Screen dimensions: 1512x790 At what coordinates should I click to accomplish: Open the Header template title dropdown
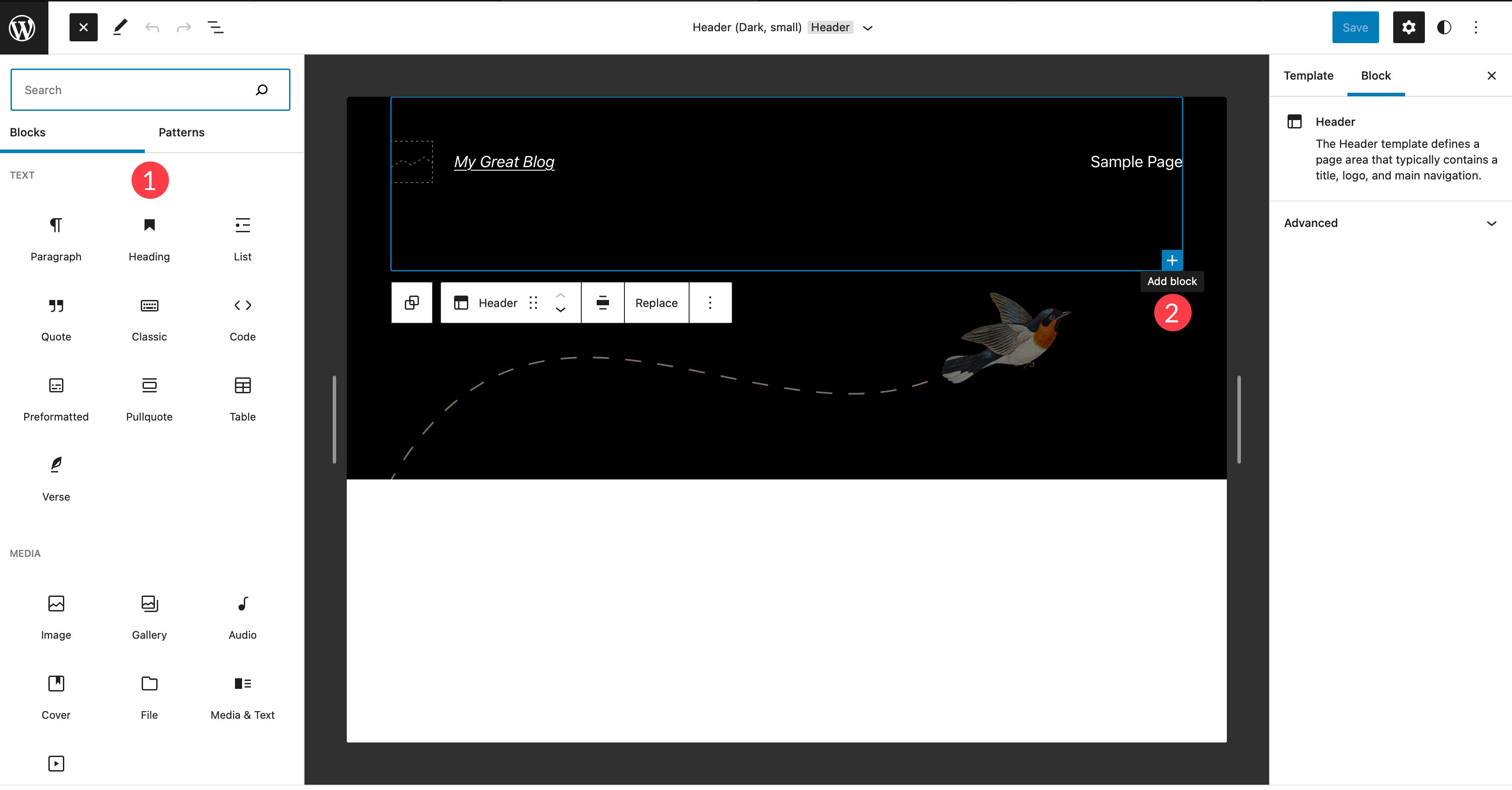(867, 28)
